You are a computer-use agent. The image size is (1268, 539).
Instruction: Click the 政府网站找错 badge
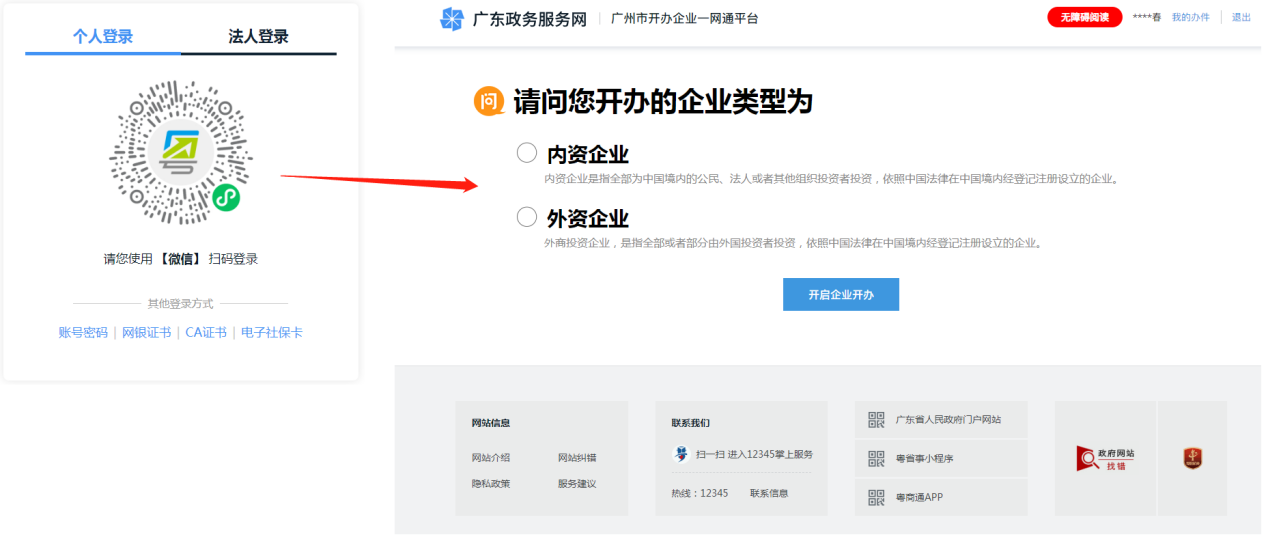(x=1105, y=458)
